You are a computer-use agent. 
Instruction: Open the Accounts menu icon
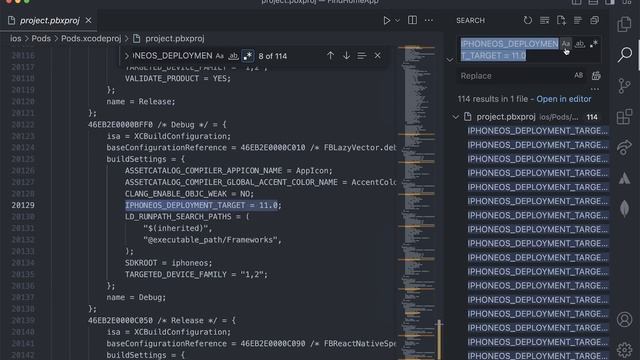[624, 320]
